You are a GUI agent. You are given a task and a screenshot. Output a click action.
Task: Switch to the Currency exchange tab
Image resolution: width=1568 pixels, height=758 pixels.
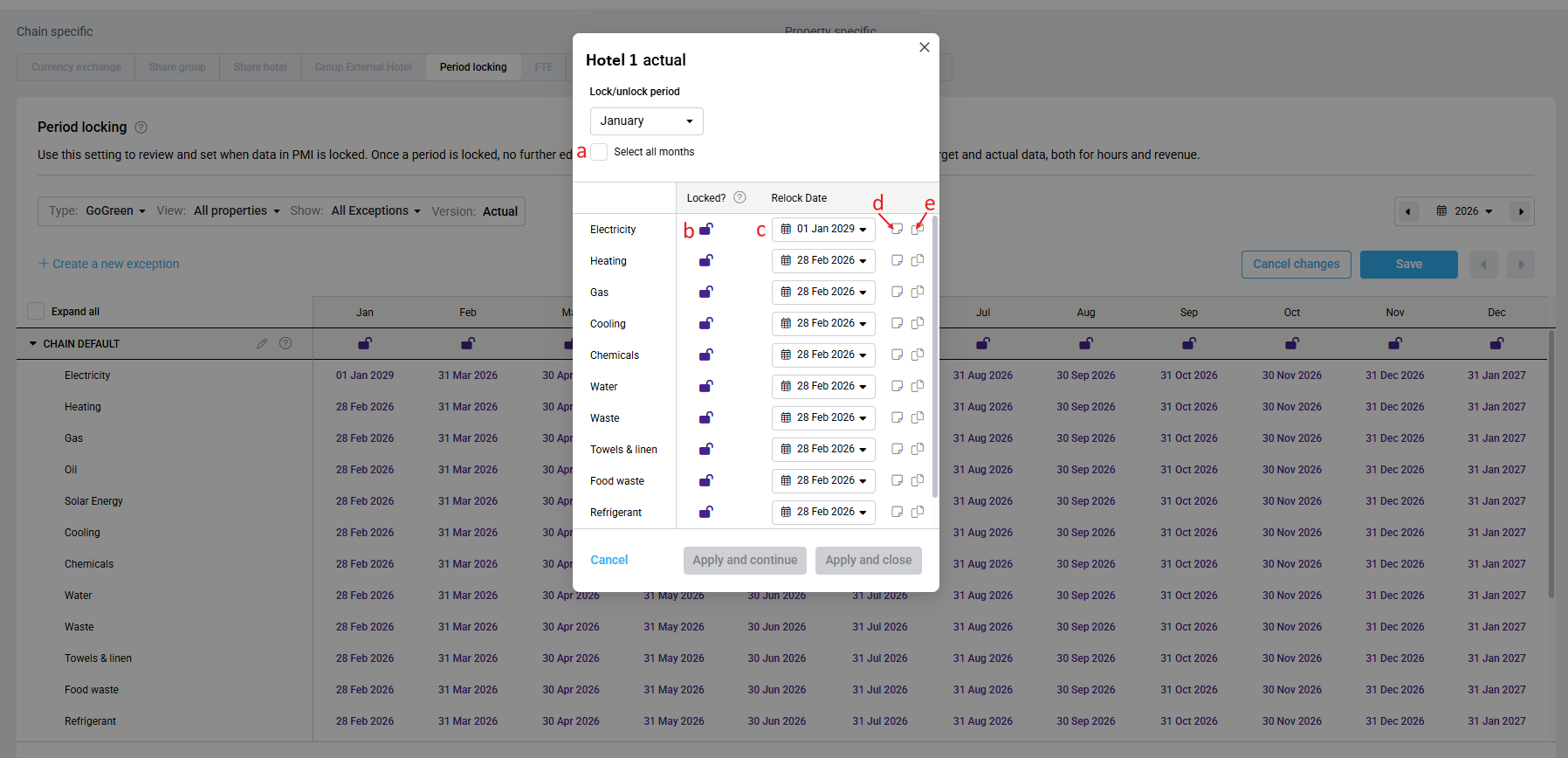[x=76, y=67]
